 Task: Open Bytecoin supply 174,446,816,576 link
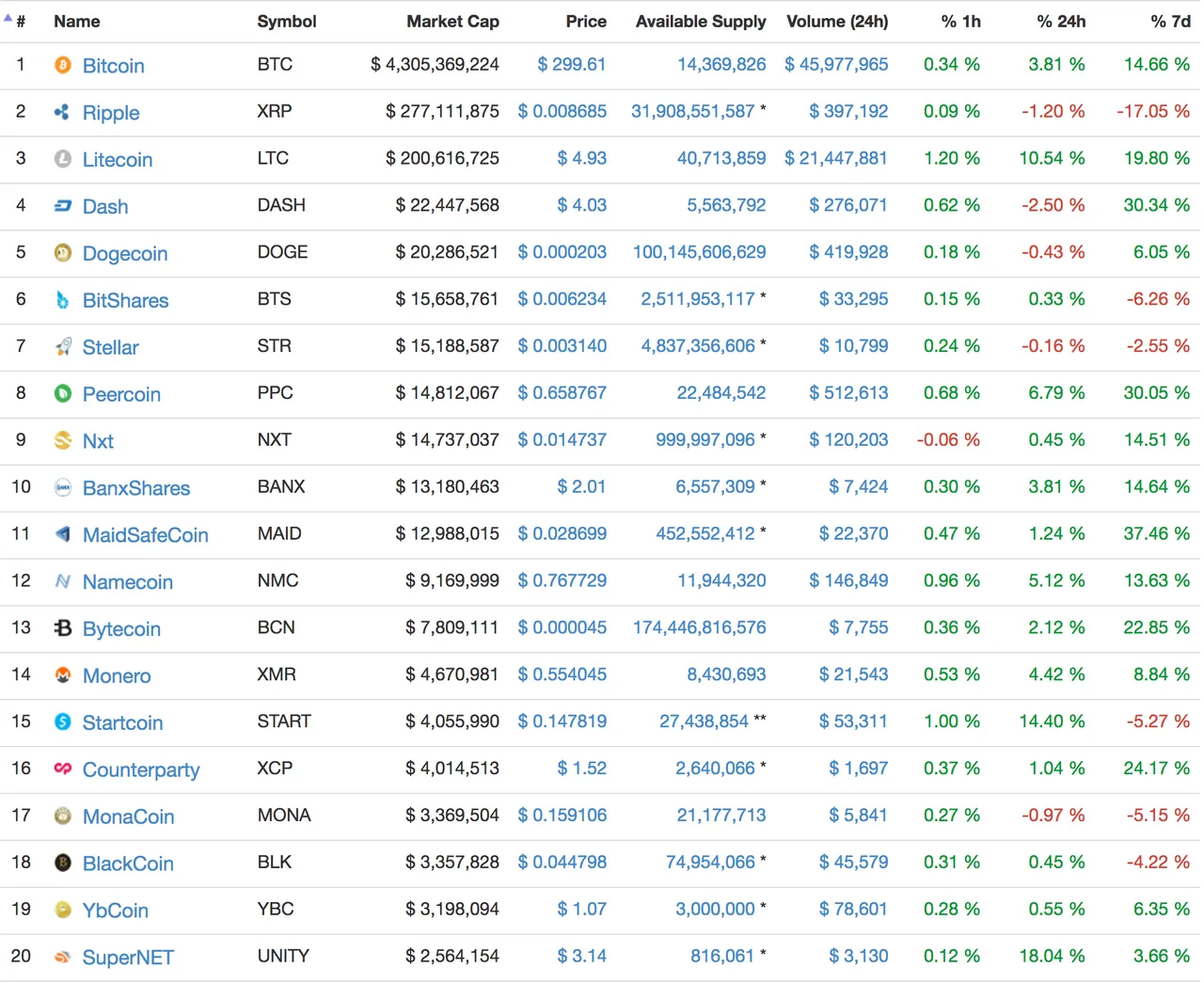tap(700, 627)
